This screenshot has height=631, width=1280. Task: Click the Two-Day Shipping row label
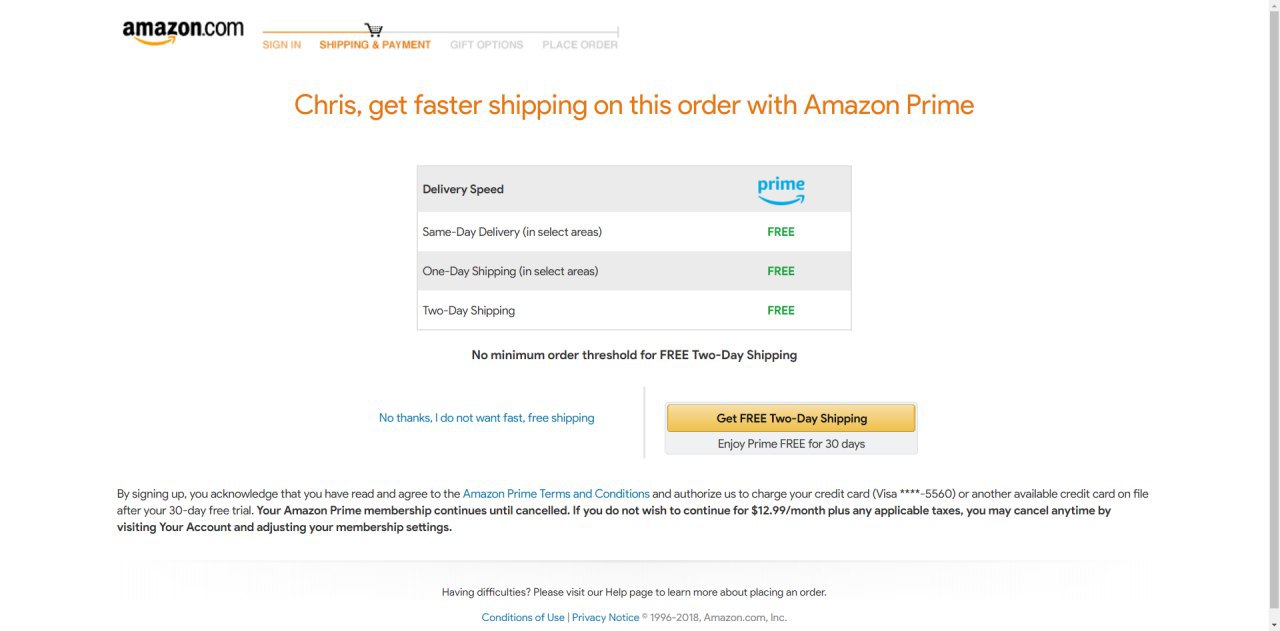click(x=469, y=311)
